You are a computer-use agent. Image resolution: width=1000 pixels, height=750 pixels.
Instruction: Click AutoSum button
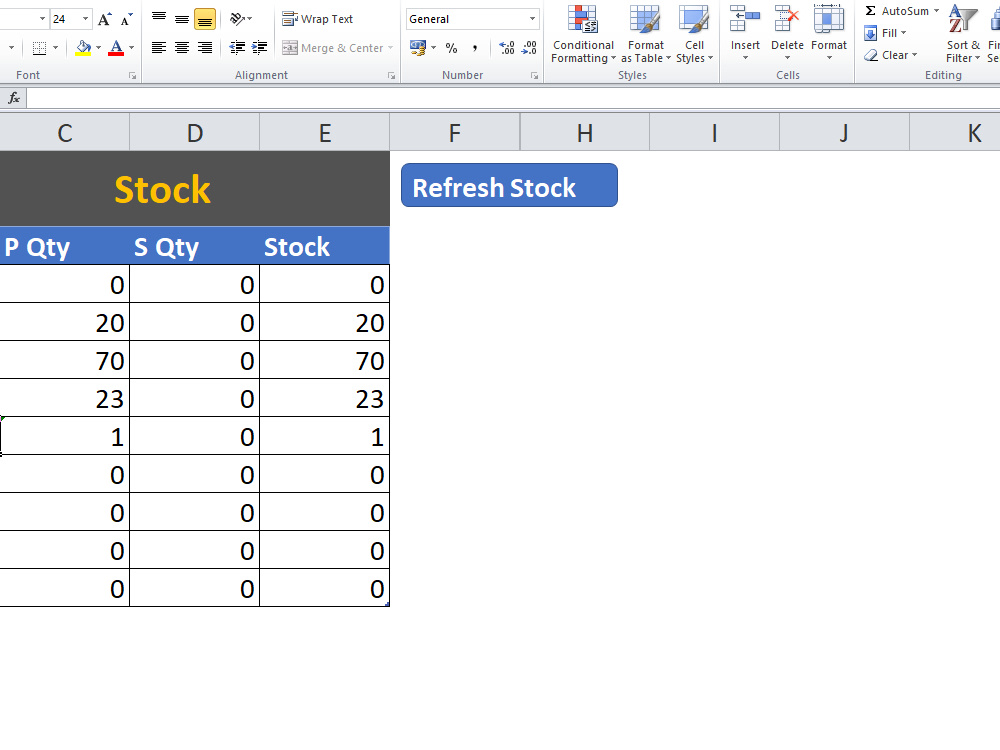tap(897, 11)
